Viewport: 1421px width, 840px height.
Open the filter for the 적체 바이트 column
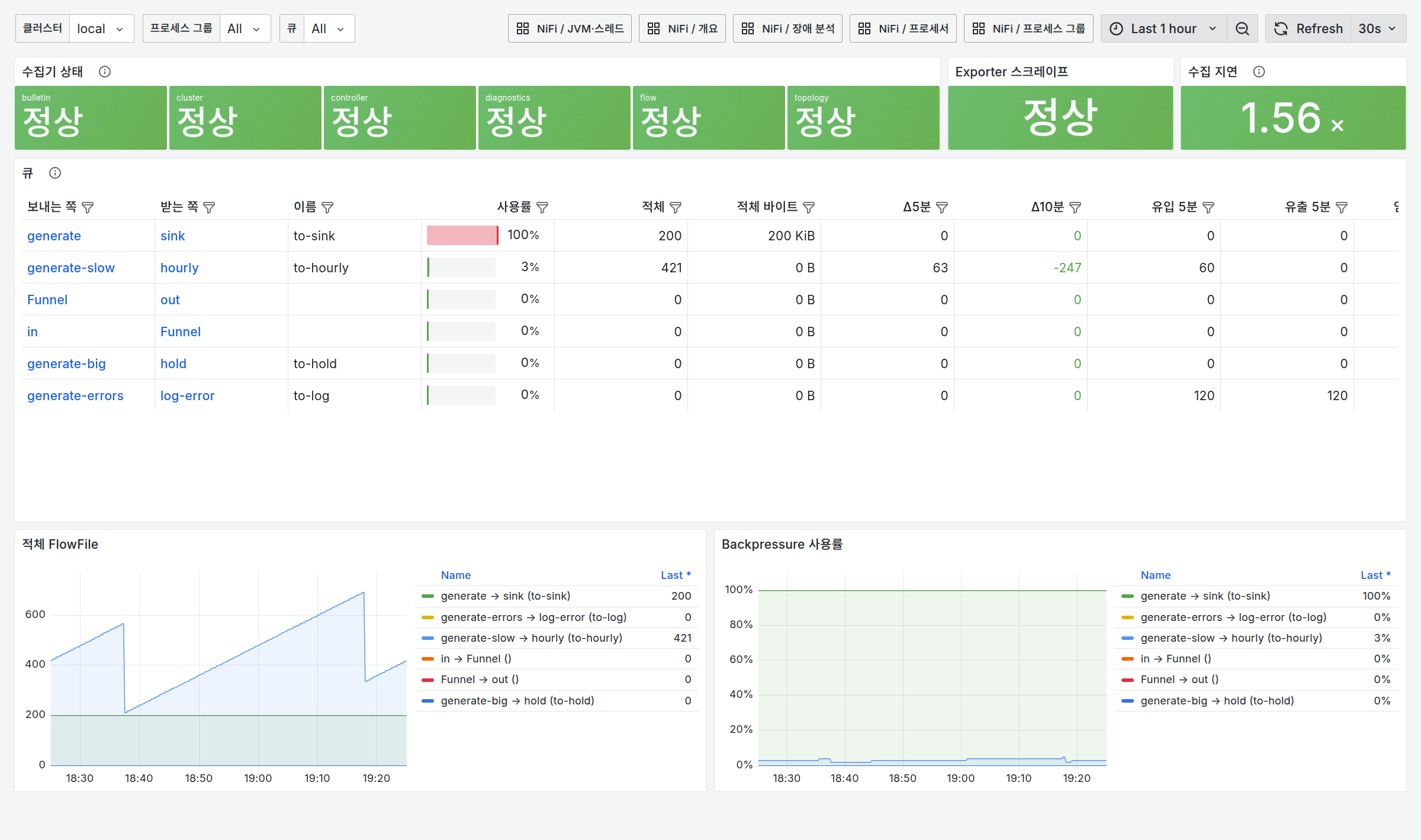(x=809, y=207)
